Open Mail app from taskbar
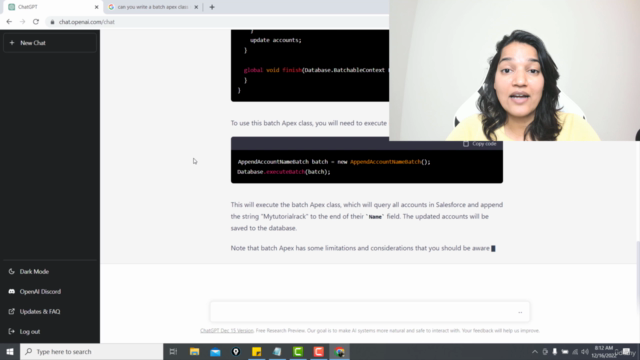This screenshot has height=360, width=640. 215,351
